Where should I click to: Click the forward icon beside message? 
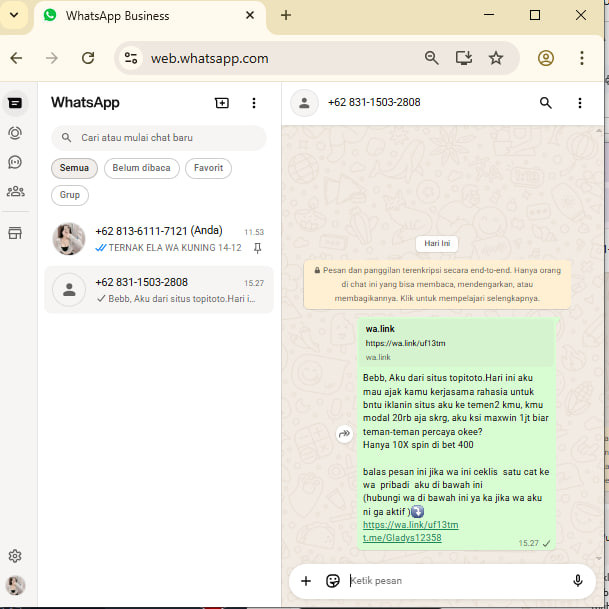(344, 433)
